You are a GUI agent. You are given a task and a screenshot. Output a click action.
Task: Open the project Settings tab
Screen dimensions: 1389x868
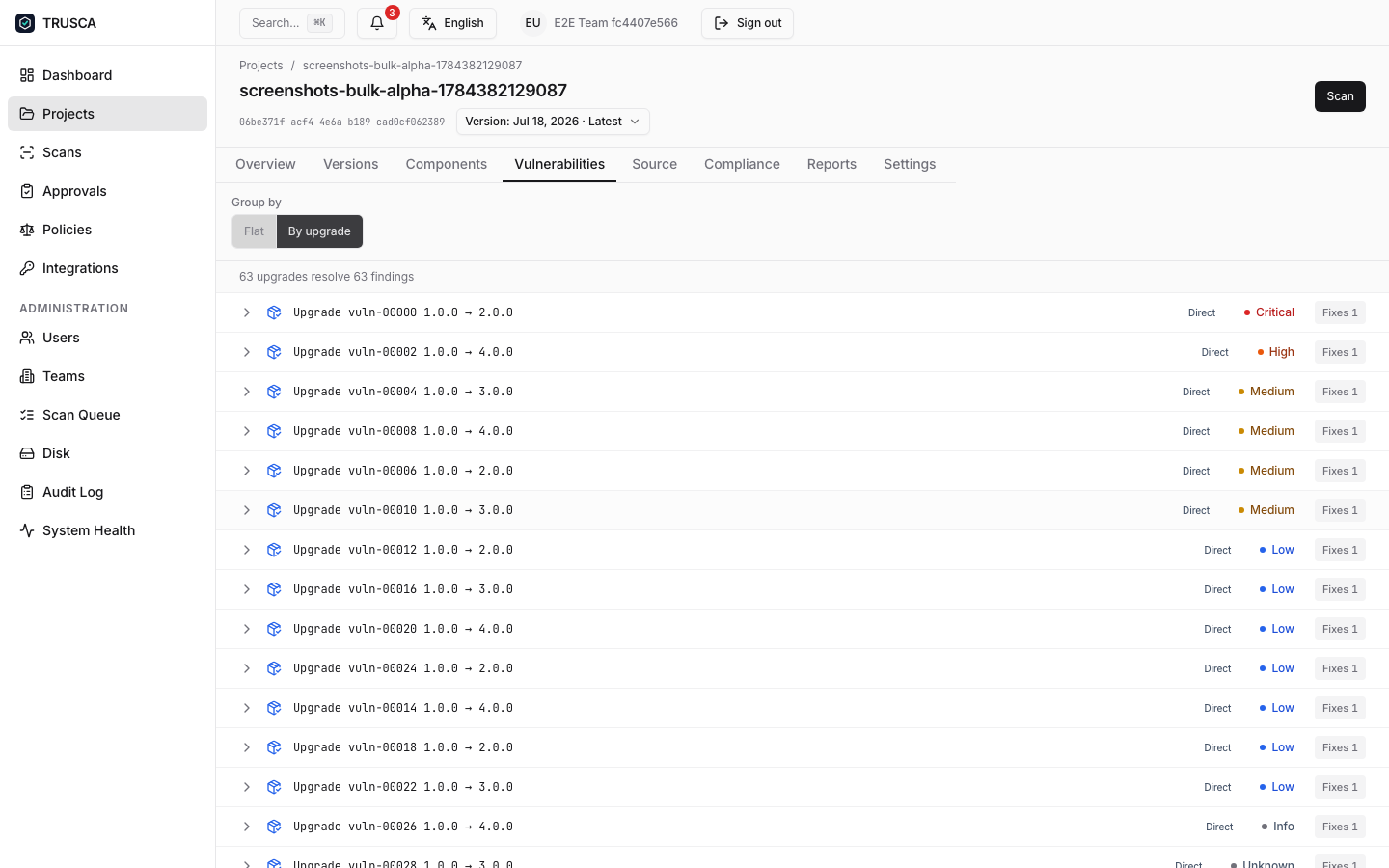910,164
